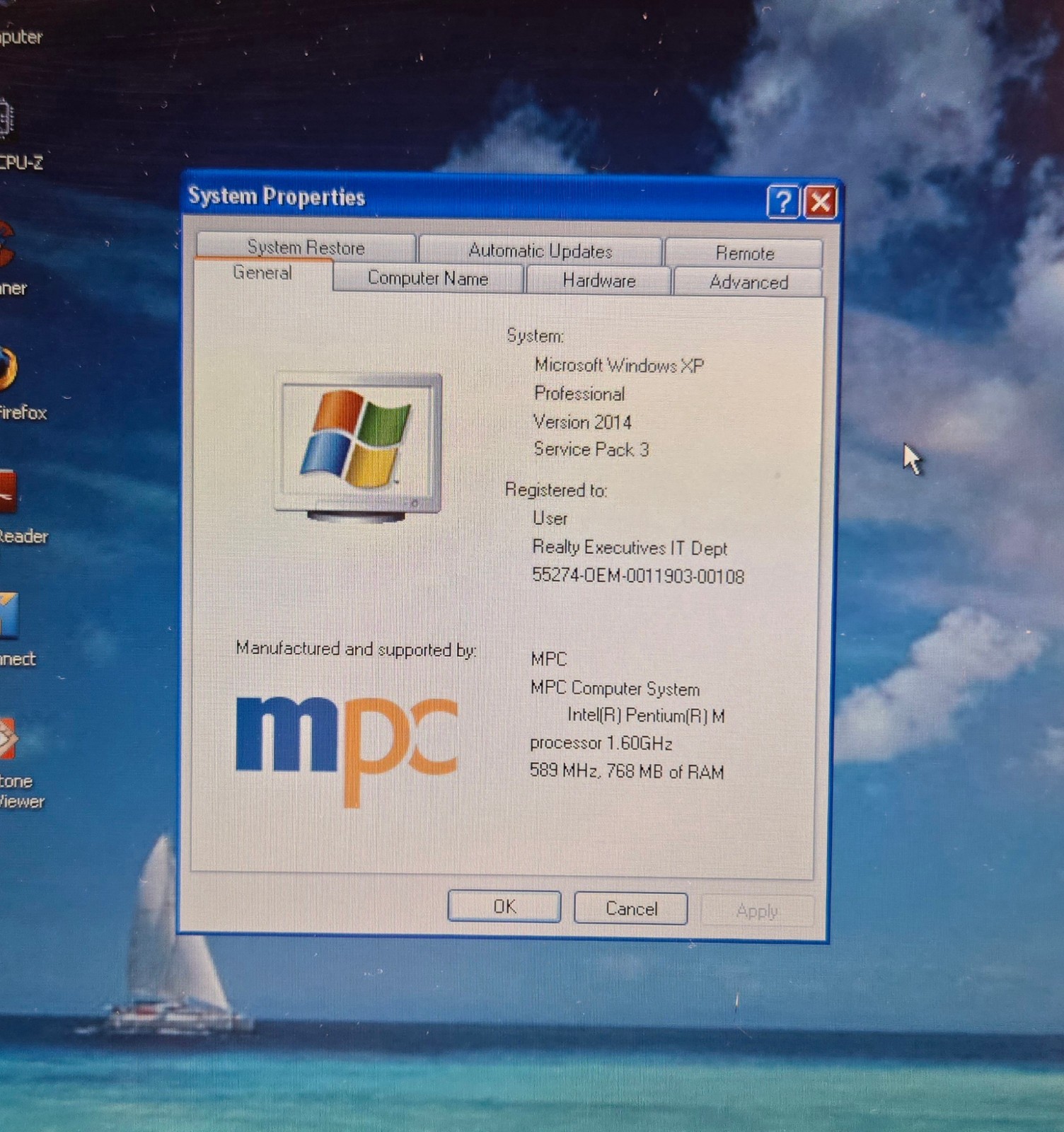
Task: Select the General tab
Action: click(262, 274)
